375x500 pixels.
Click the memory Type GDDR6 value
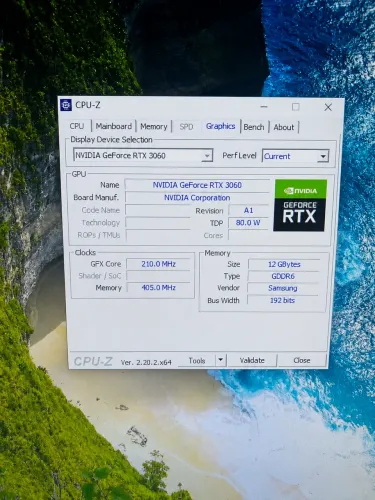click(283, 276)
